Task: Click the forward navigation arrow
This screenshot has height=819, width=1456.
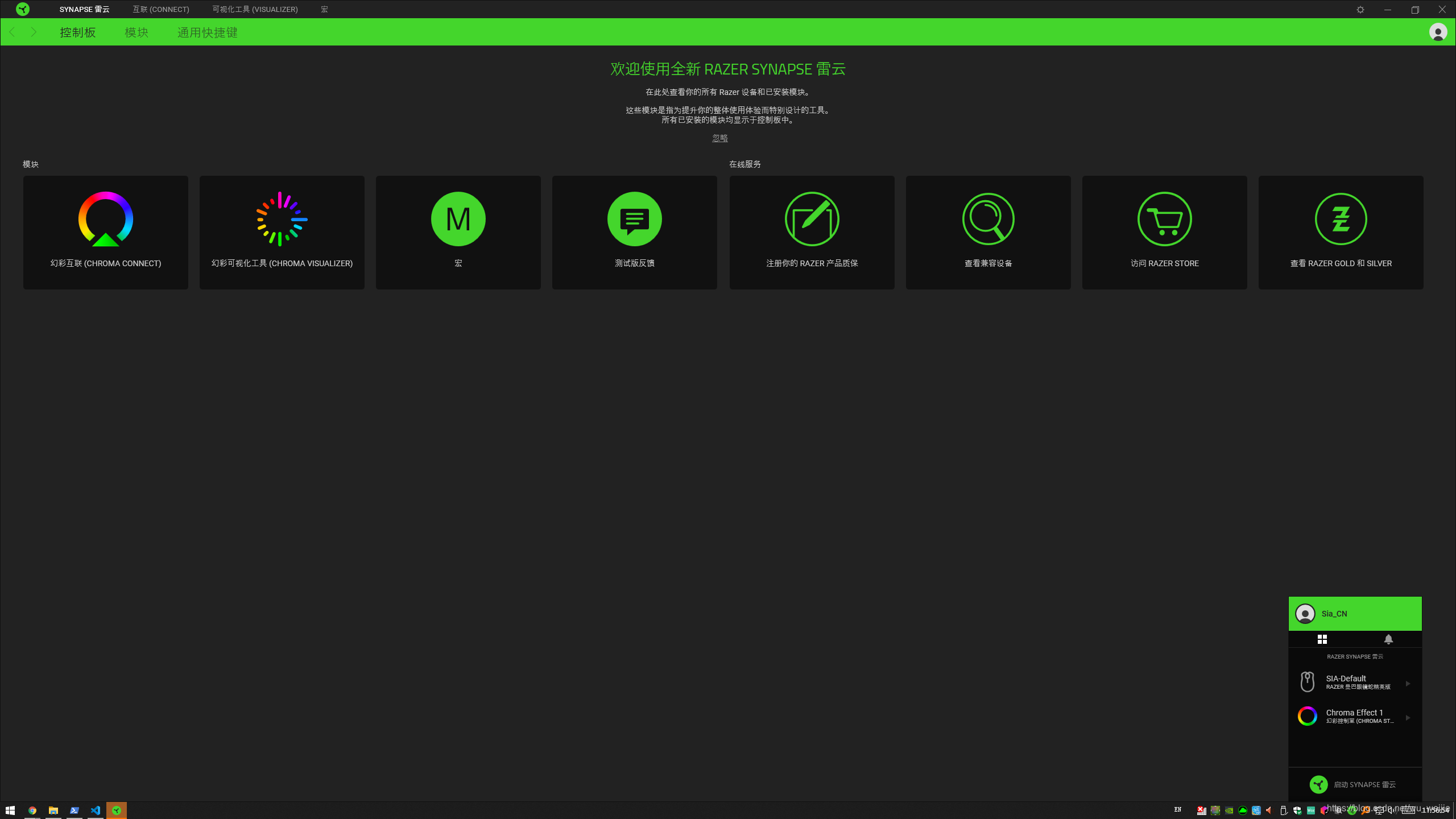Action: pos(34,32)
